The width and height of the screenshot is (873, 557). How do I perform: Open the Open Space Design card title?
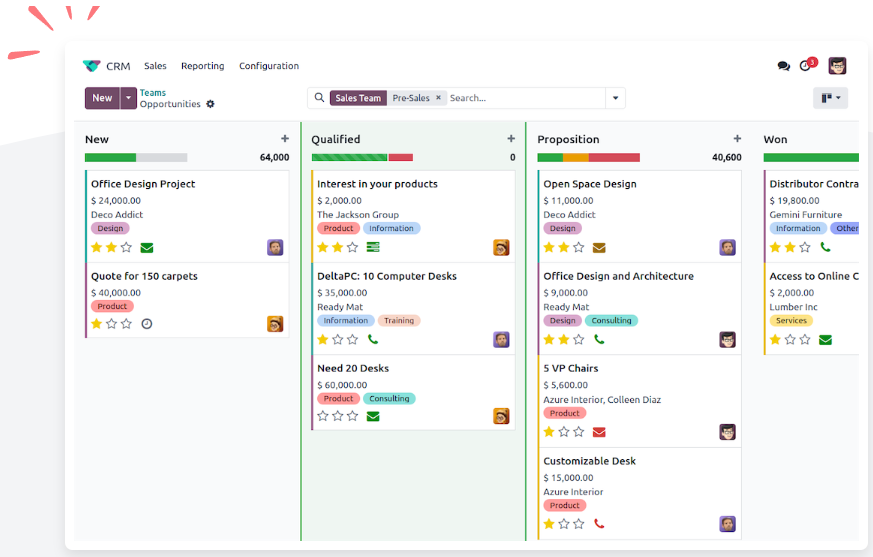pyautogui.click(x=590, y=184)
